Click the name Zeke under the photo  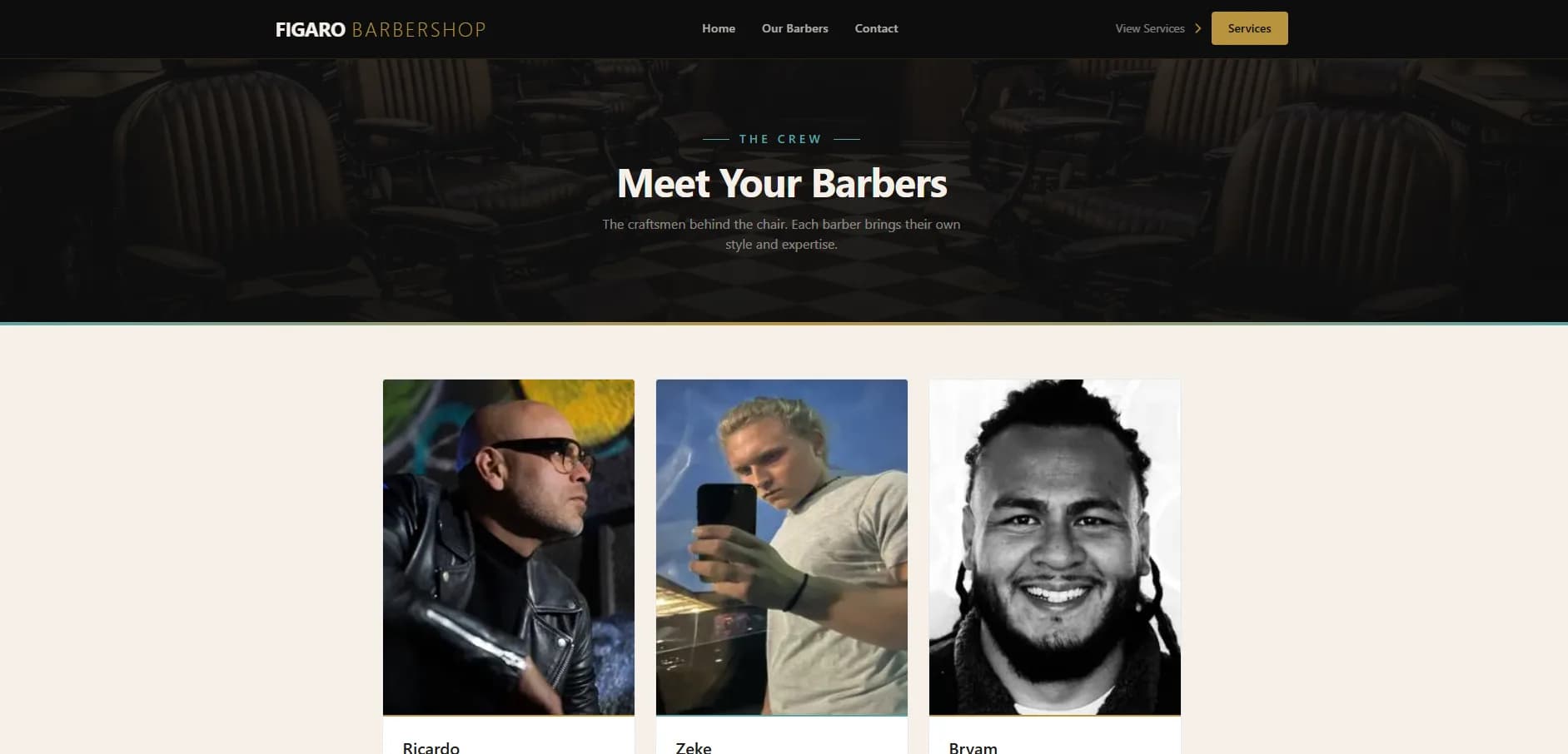(x=693, y=747)
